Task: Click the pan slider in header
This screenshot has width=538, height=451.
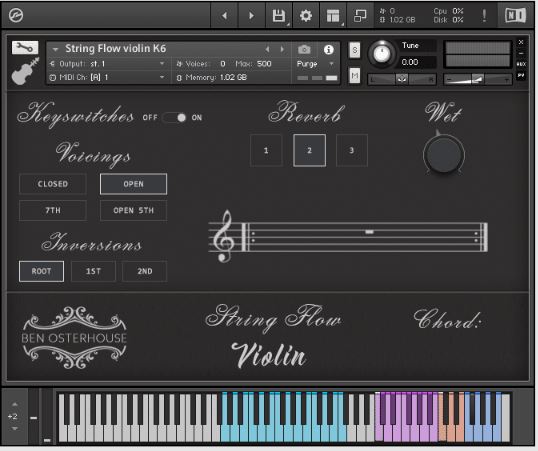Action: pyautogui.click(x=402, y=79)
